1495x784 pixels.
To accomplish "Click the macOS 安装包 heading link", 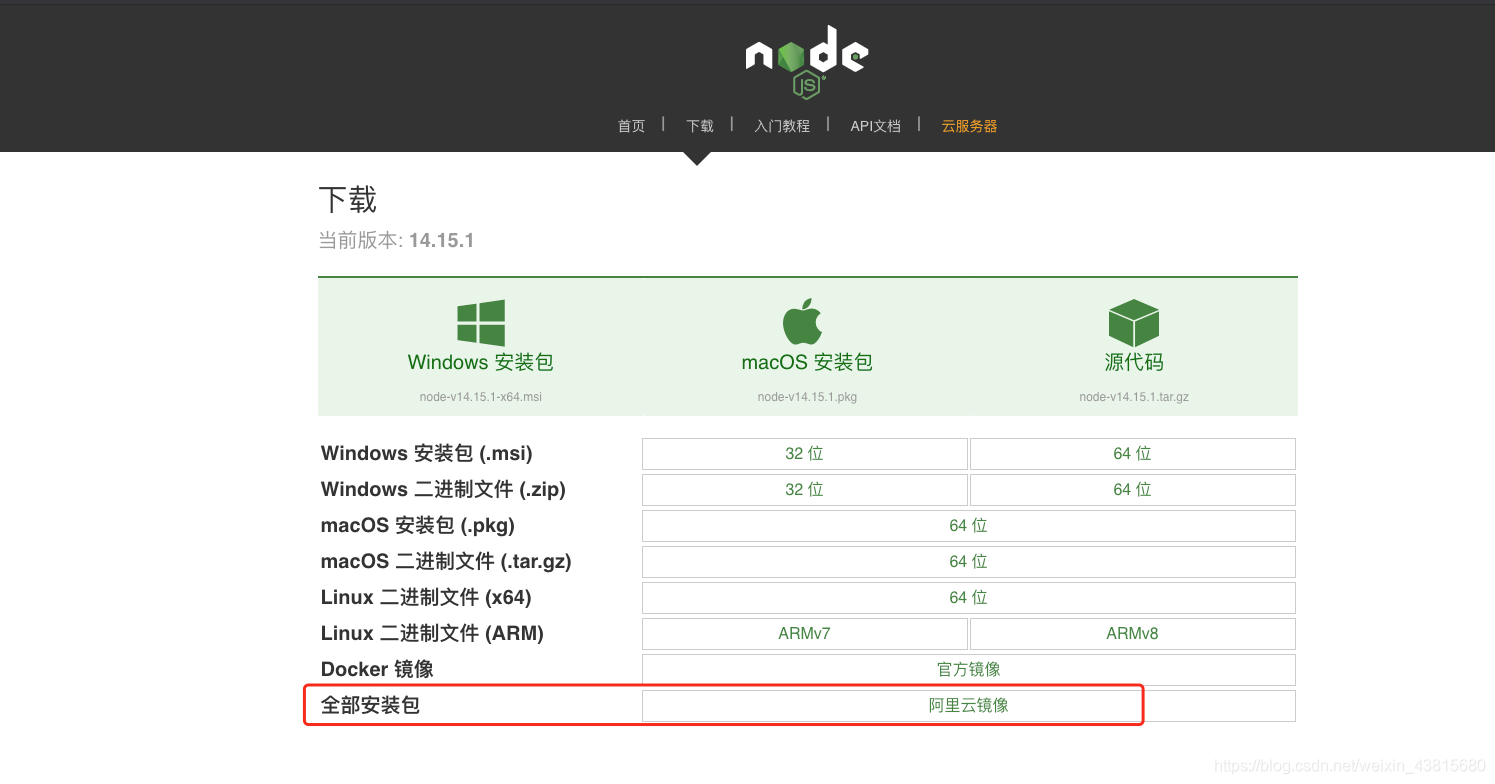I will (807, 362).
